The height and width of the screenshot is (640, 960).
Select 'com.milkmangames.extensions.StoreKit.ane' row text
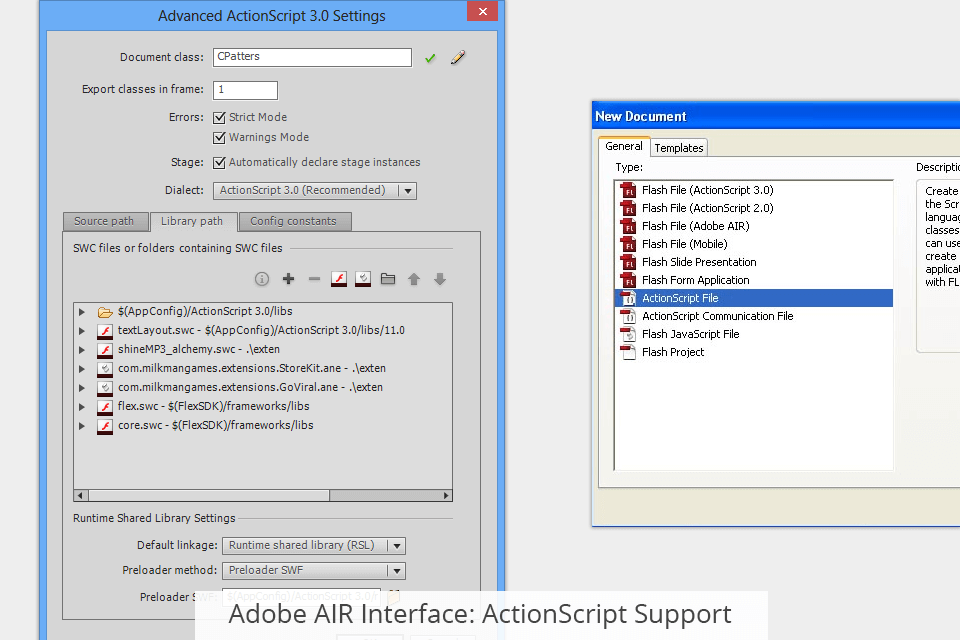(252, 369)
